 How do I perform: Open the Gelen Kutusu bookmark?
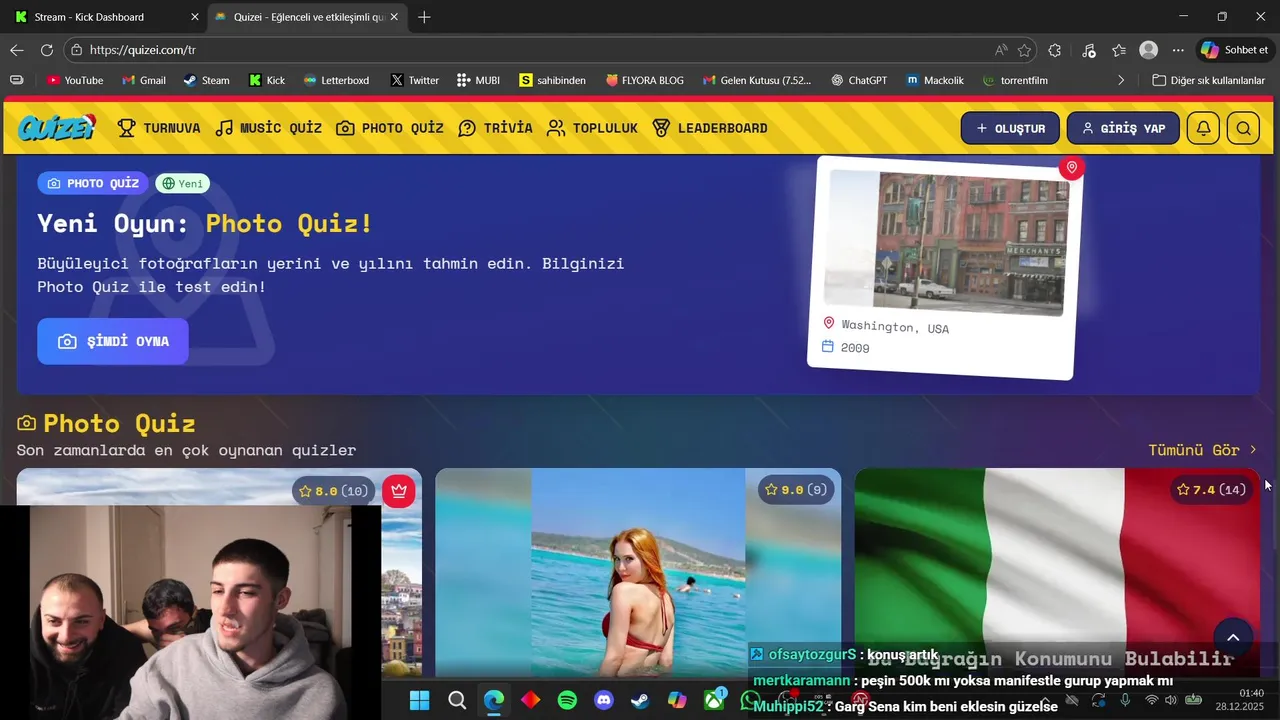point(757,80)
